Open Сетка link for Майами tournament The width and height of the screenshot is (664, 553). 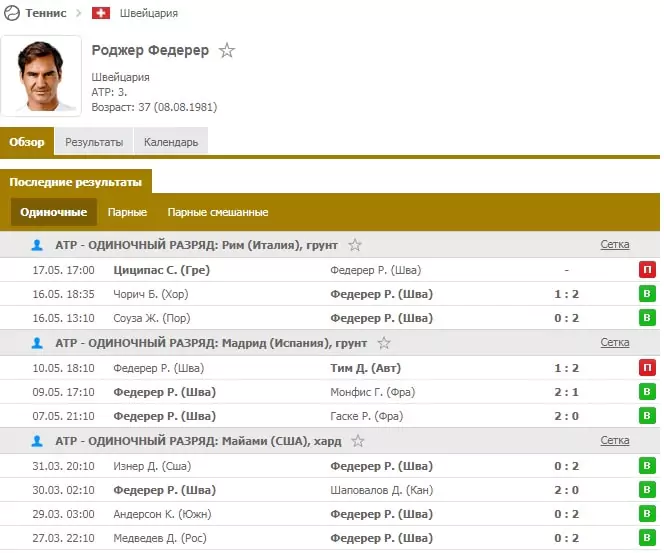pos(615,440)
